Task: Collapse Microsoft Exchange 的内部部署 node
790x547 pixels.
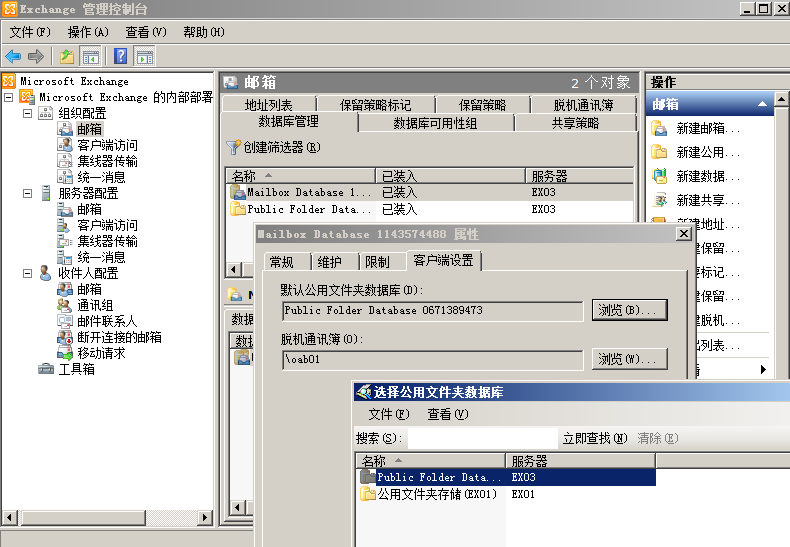Action: [x=9, y=97]
